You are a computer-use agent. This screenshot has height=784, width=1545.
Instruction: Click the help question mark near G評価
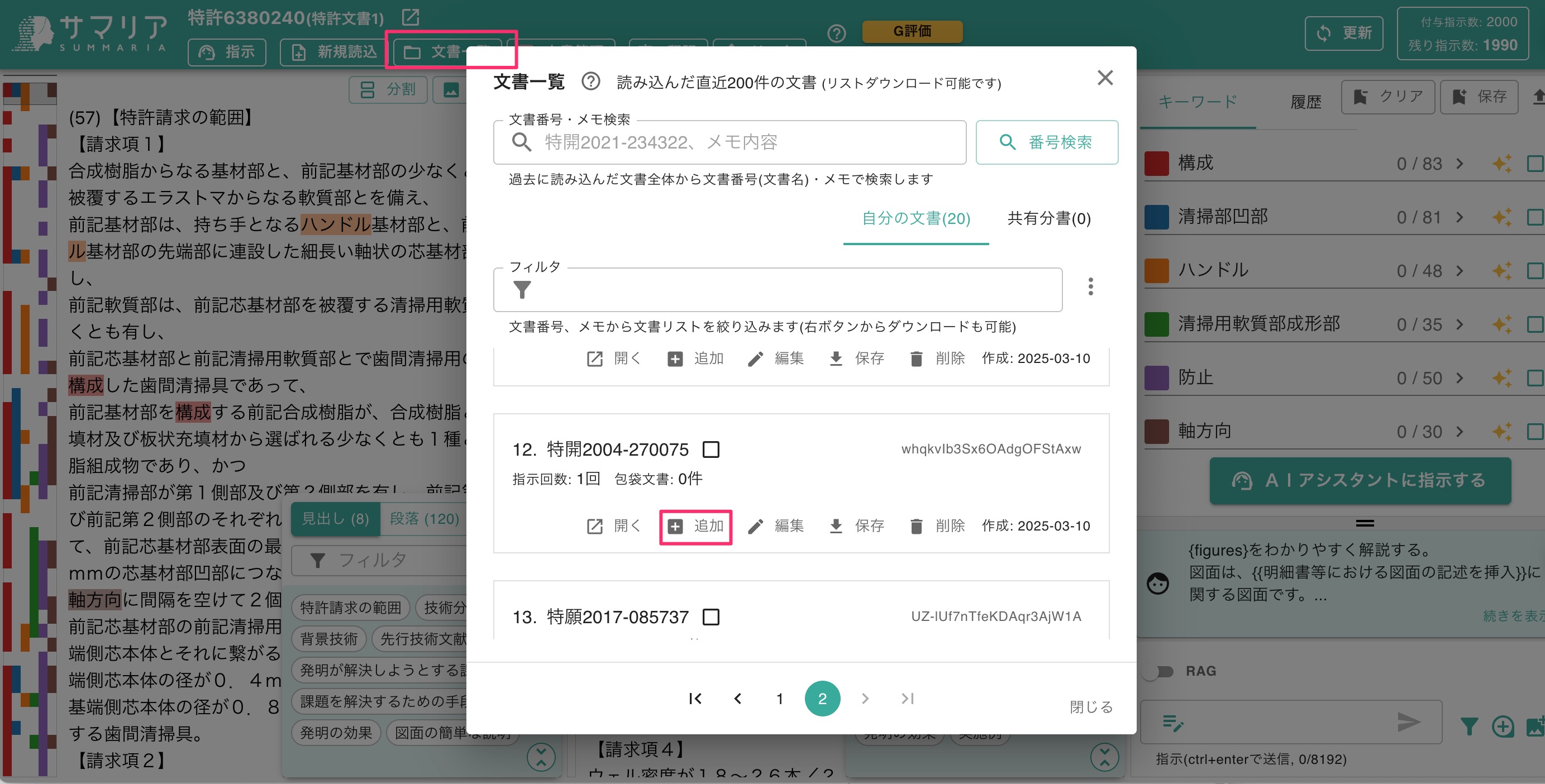(x=836, y=33)
